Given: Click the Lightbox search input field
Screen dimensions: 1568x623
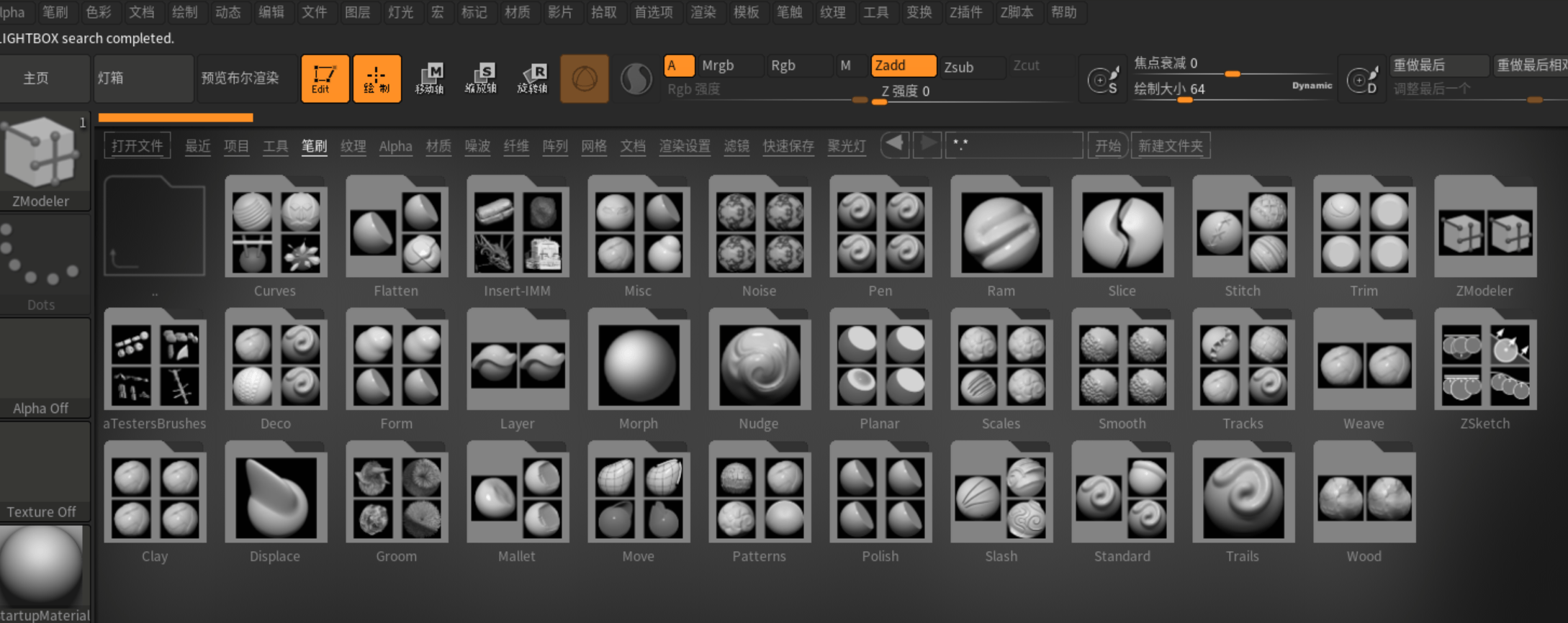Looking at the screenshot, I should tap(1014, 145).
